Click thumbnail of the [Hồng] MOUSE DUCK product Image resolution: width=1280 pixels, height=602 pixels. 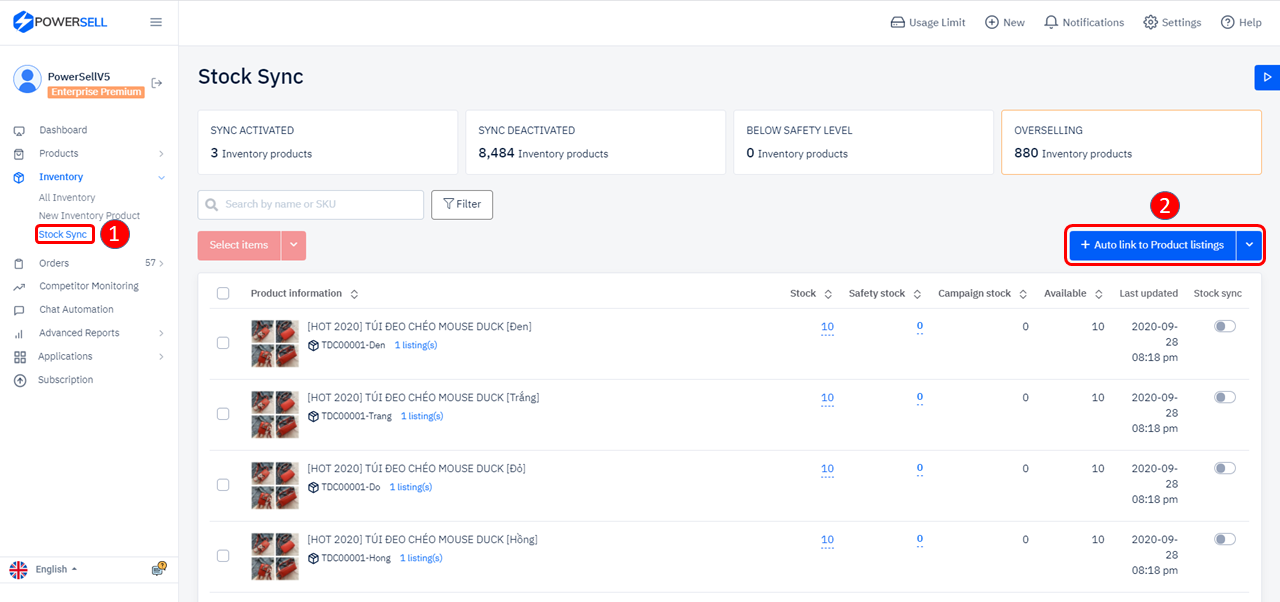[x=275, y=557]
